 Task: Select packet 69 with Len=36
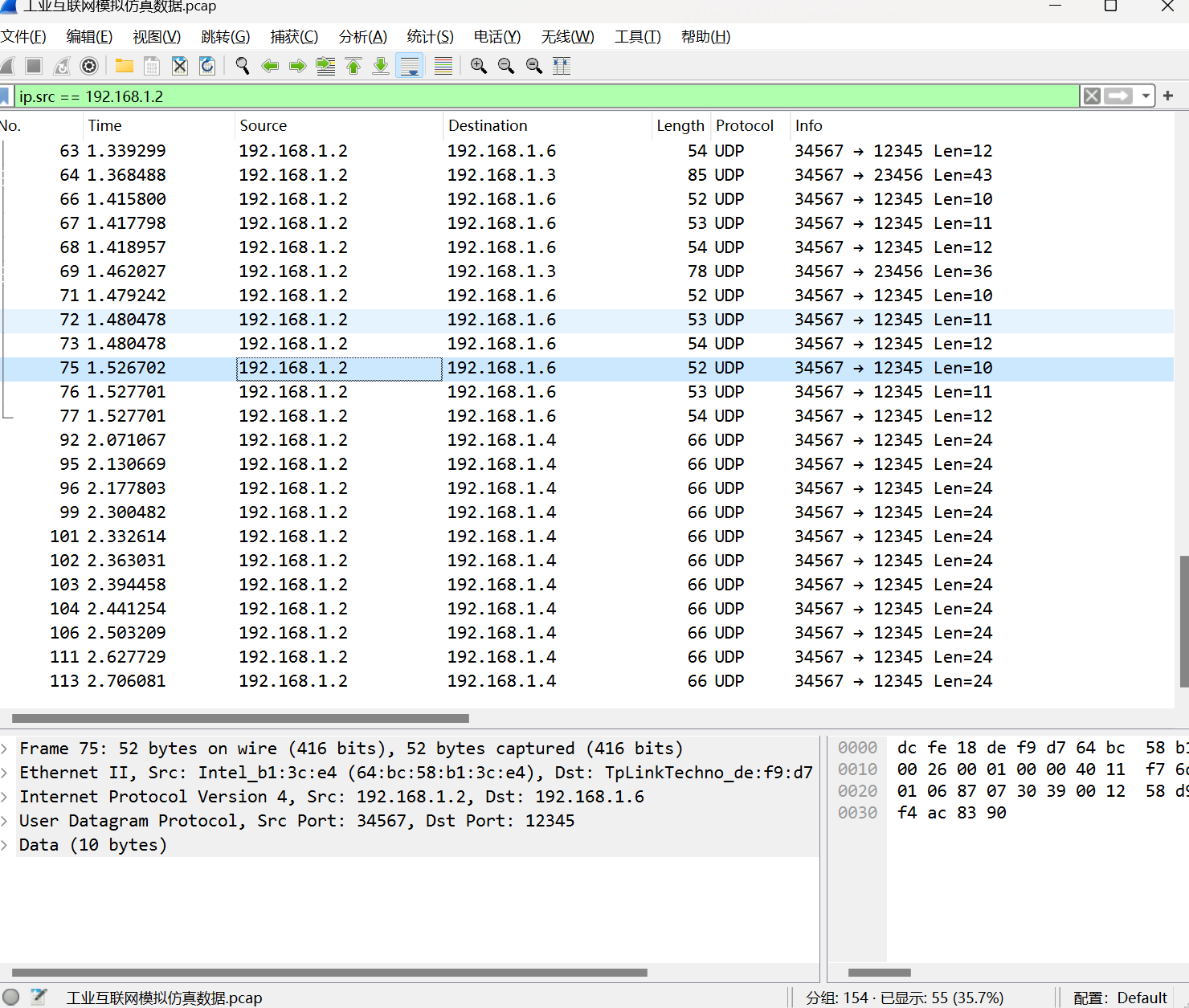pyautogui.click(x=586, y=271)
